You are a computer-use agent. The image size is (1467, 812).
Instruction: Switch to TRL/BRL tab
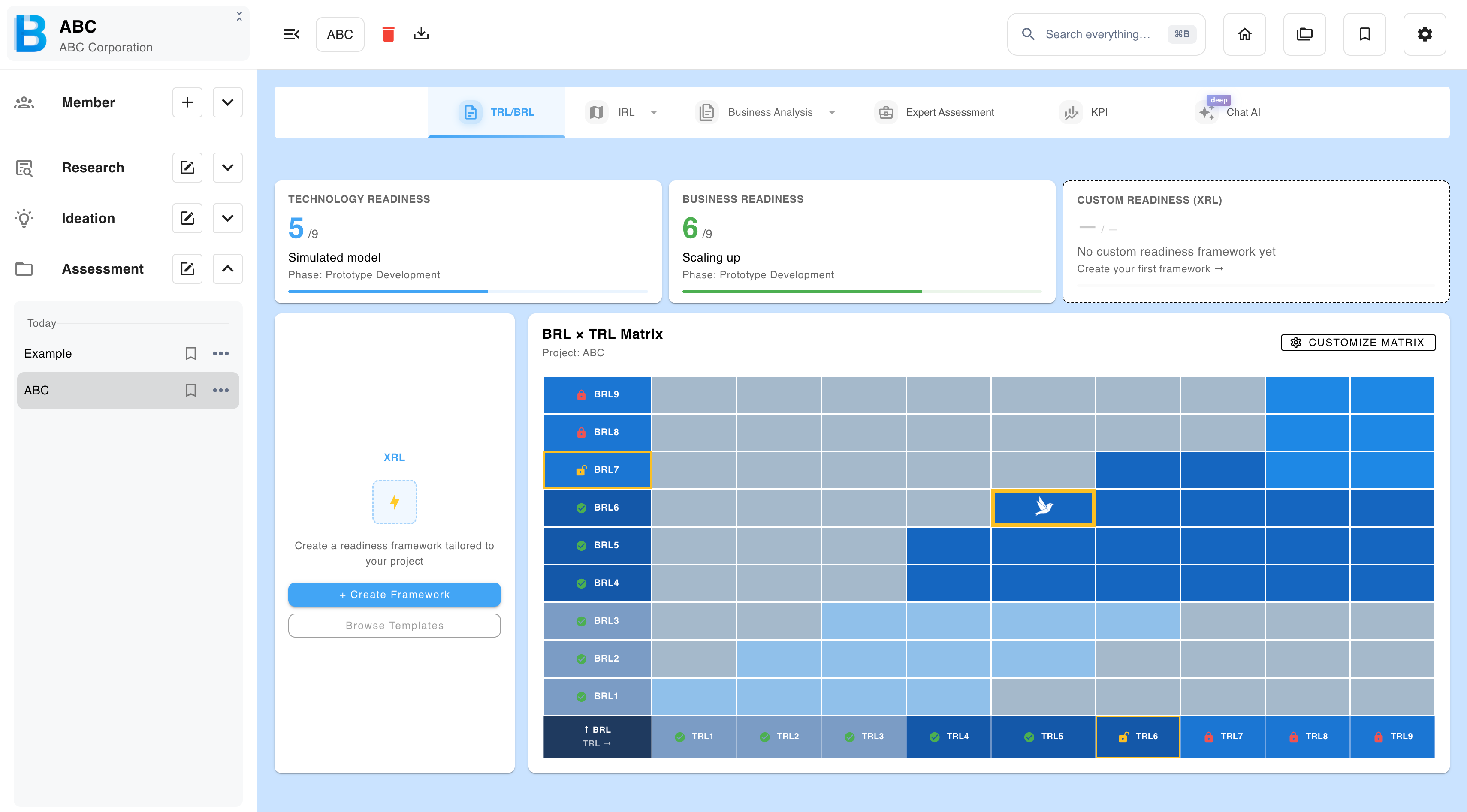[496, 112]
